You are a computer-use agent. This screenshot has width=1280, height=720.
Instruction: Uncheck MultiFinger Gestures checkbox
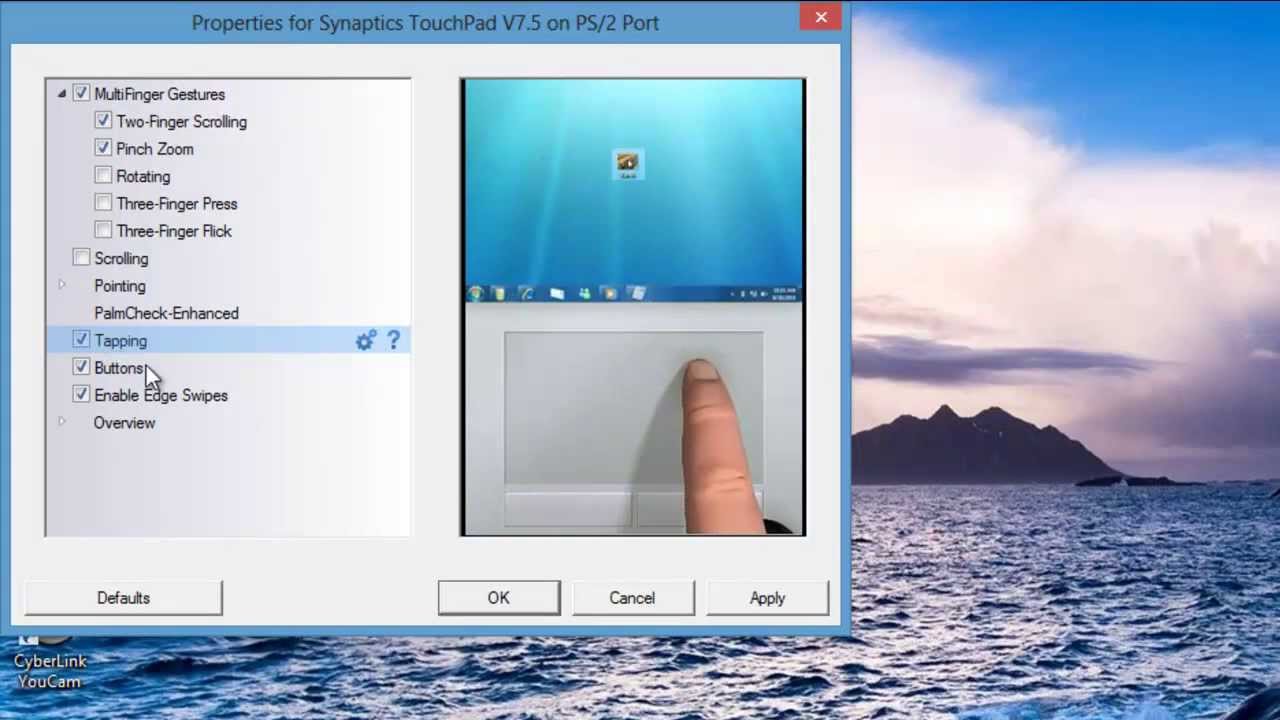81,94
